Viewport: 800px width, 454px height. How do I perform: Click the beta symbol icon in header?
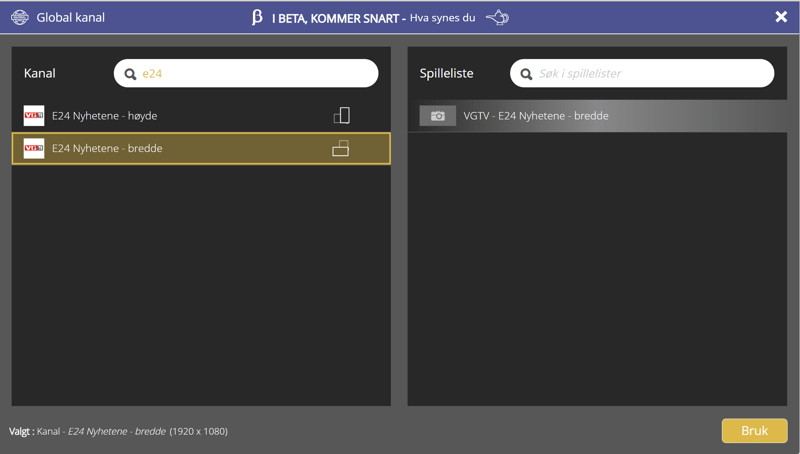point(257,17)
